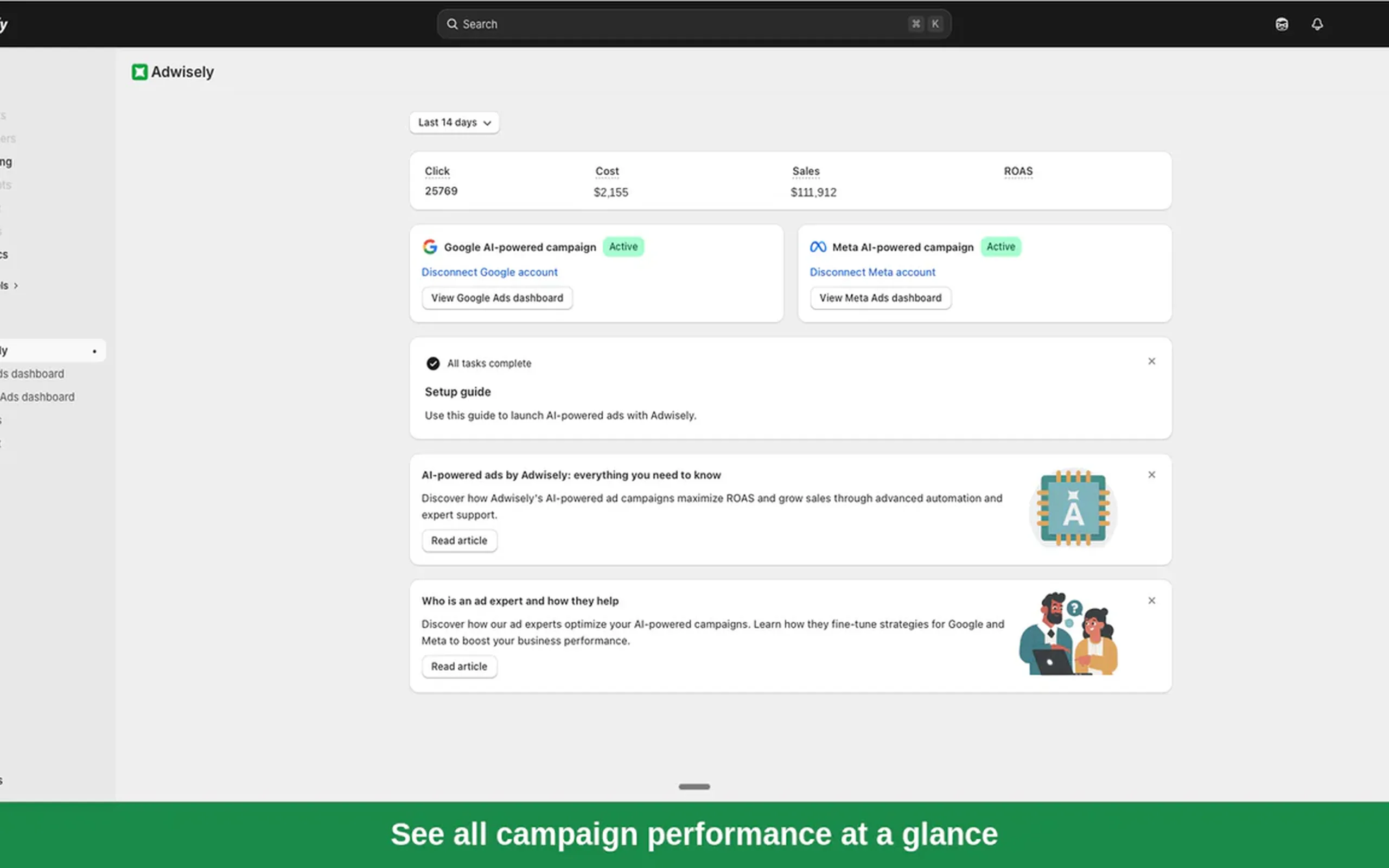Open the avatar account icon in top bar
Image resolution: width=1389 pixels, height=868 pixels.
click(1282, 24)
